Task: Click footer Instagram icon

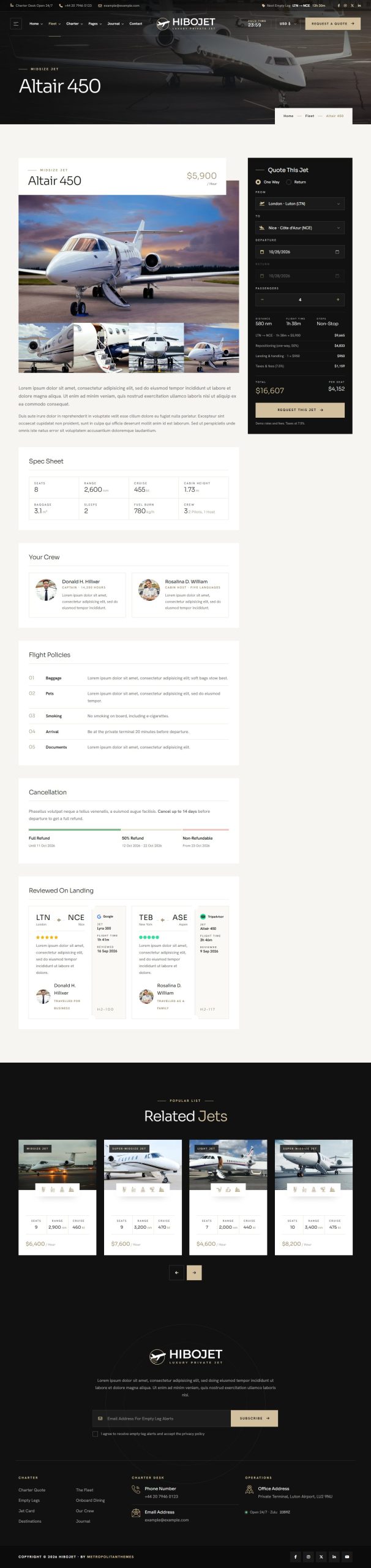Action: point(308,1556)
